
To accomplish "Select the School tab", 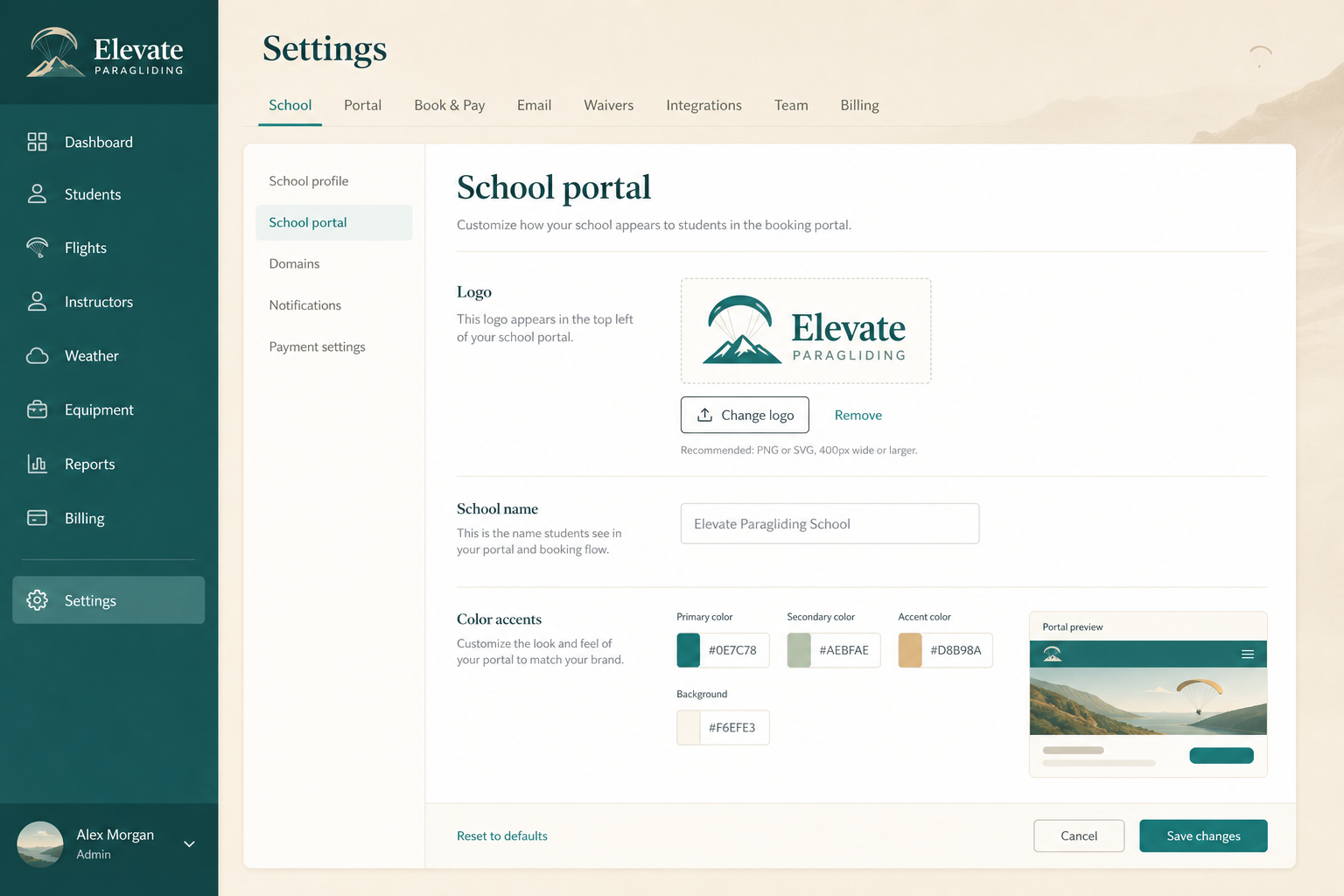I will tap(290, 105).
